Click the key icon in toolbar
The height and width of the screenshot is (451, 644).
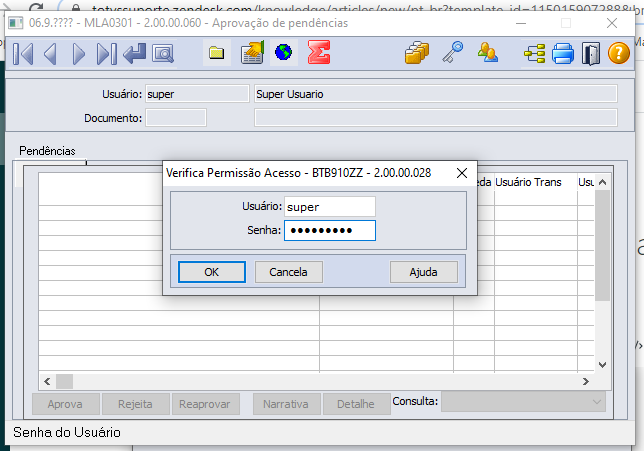coord(453,52)
